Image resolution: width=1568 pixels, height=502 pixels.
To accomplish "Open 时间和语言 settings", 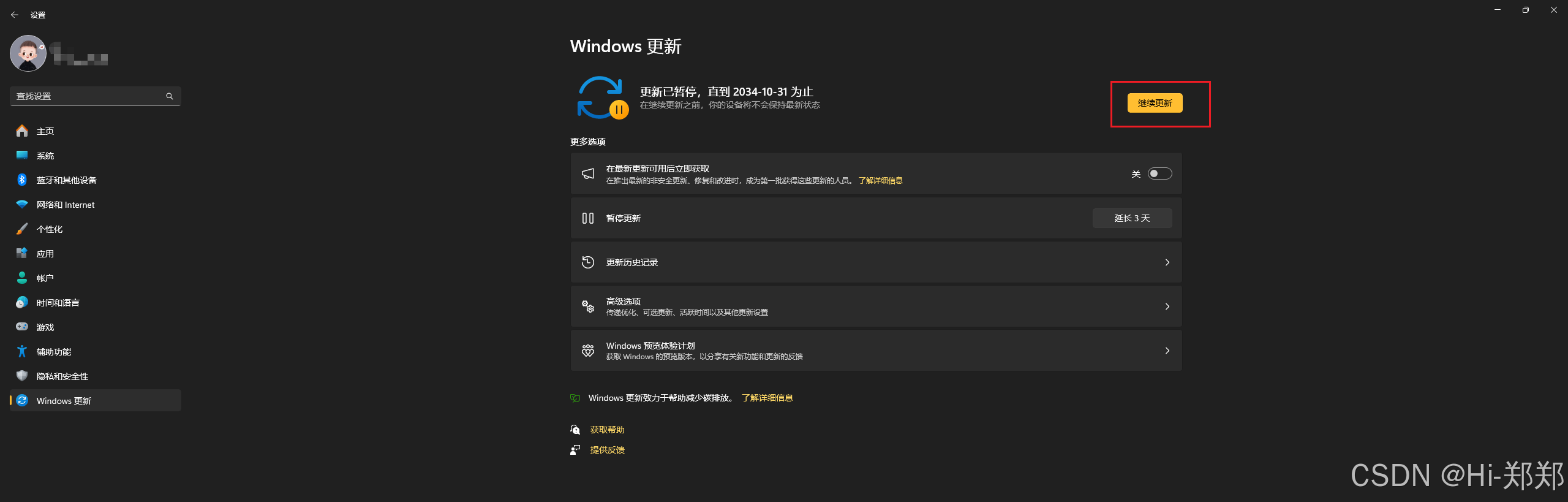I will click(95, 303).
